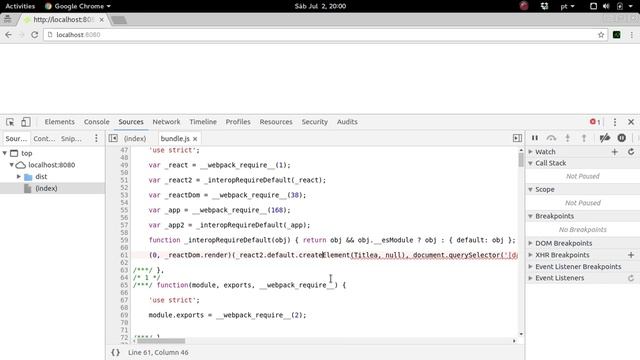Screen dimensions: 640x360
Task: Refresh watch expressions
Action: tap(631, 152)
